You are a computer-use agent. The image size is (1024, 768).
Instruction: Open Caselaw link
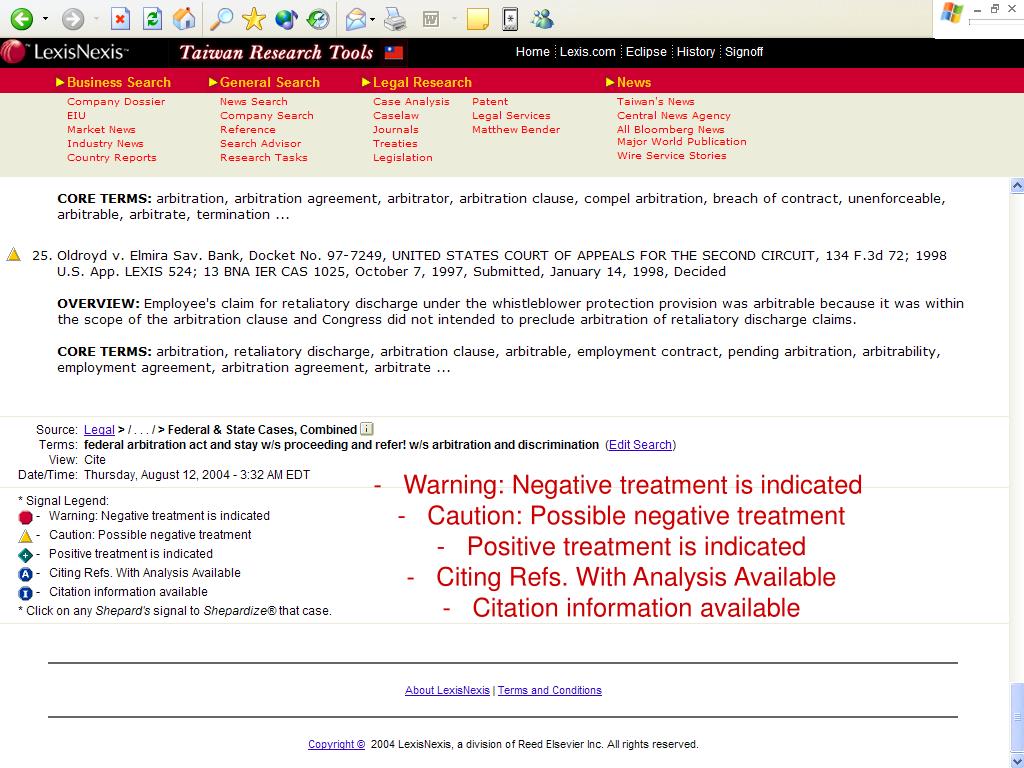pyautogui.click(x=396, y=116)
